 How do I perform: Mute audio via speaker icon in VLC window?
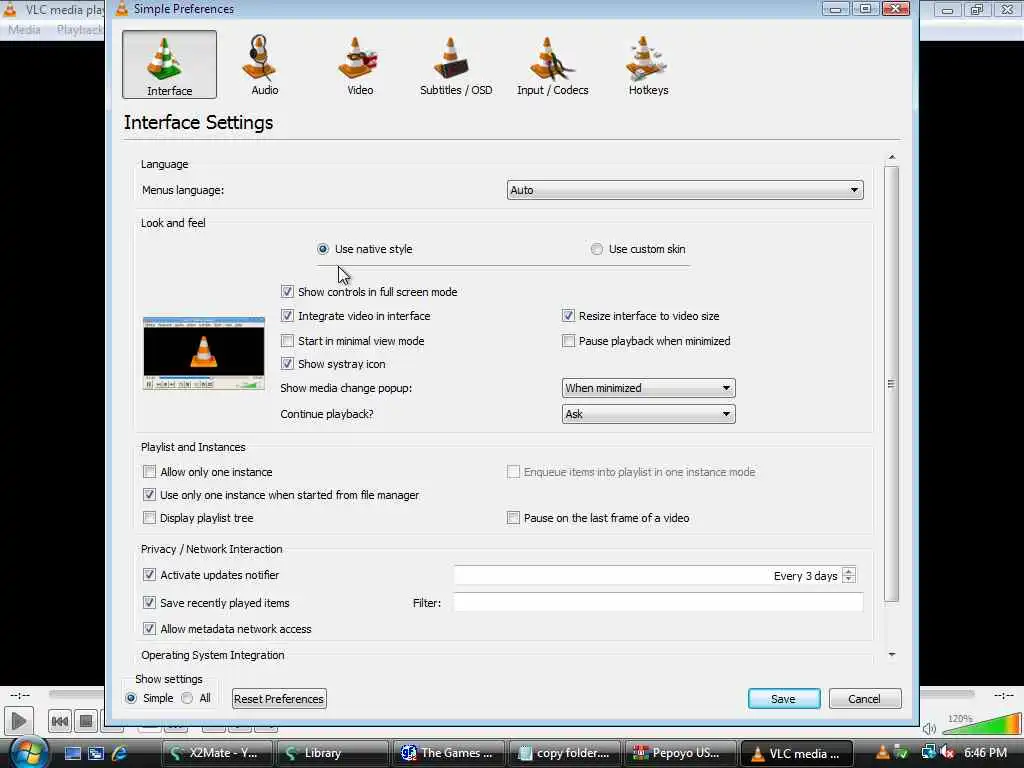[929, 728]
